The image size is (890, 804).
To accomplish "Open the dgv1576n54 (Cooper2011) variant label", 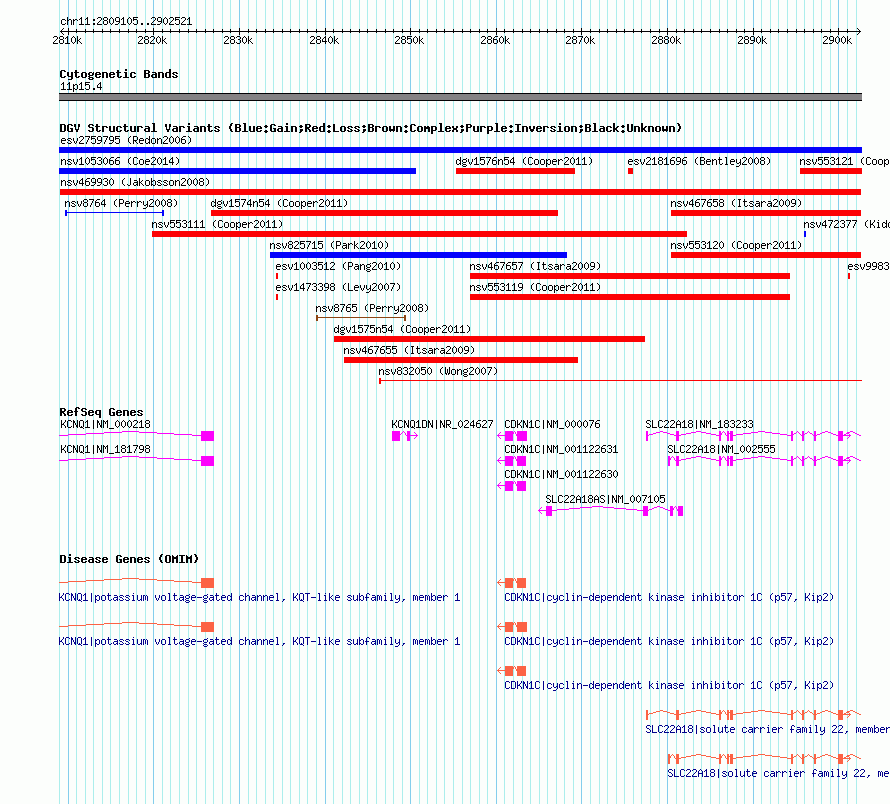I will 524,161.
